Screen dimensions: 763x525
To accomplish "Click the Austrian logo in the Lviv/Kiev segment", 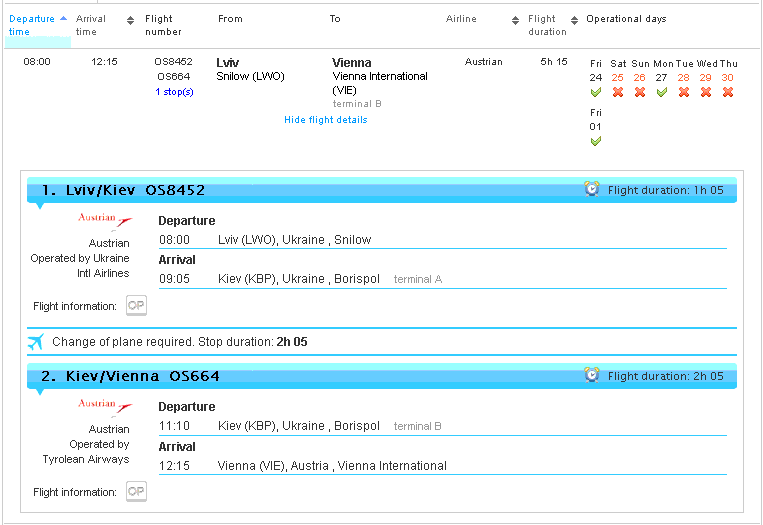I will point(104,221).
